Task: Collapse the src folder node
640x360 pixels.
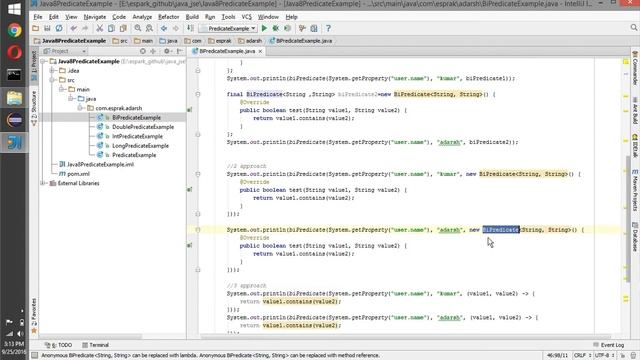Action: point(52,80)
